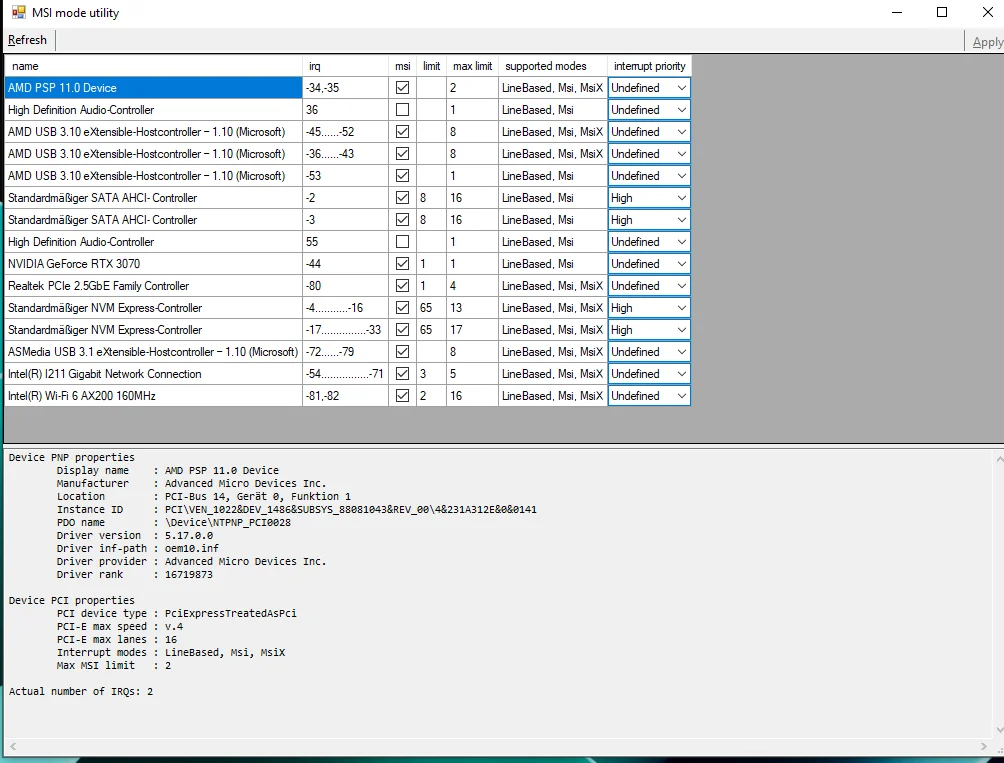Uncheck msi for AMD PSP 11.0 Device

point(402,88)
